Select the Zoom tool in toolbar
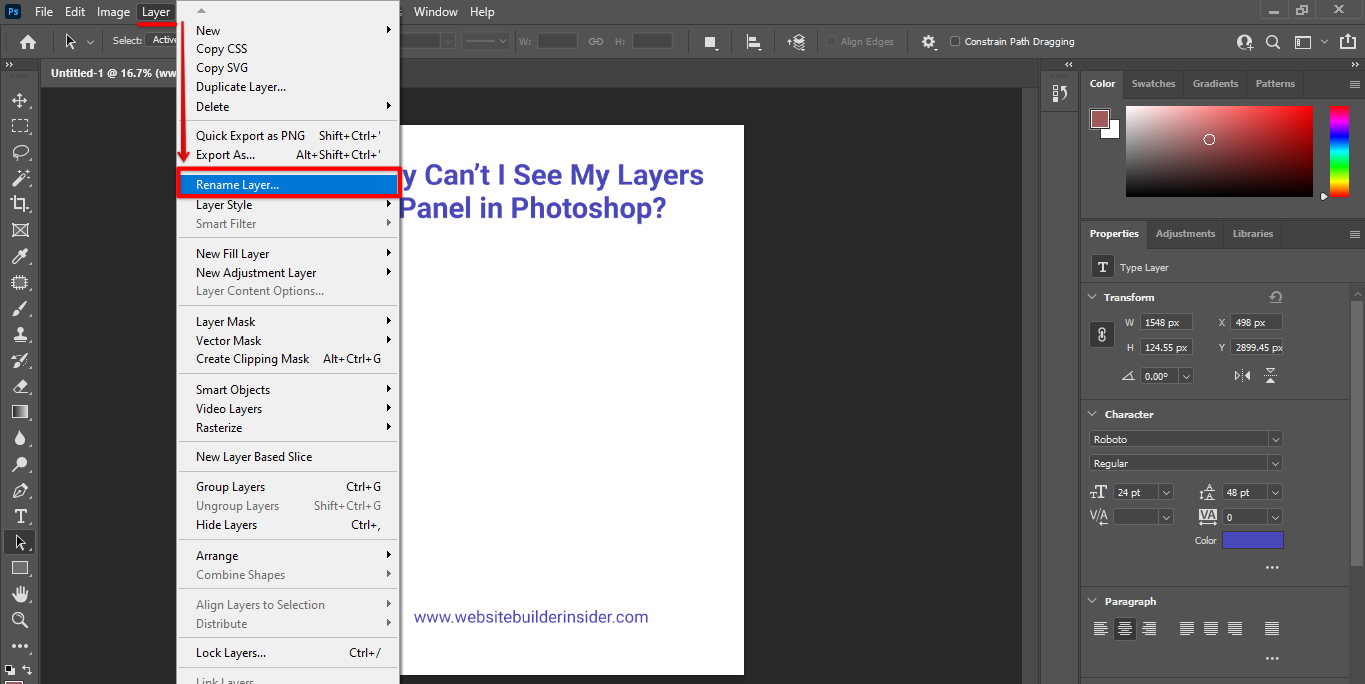 20,620
